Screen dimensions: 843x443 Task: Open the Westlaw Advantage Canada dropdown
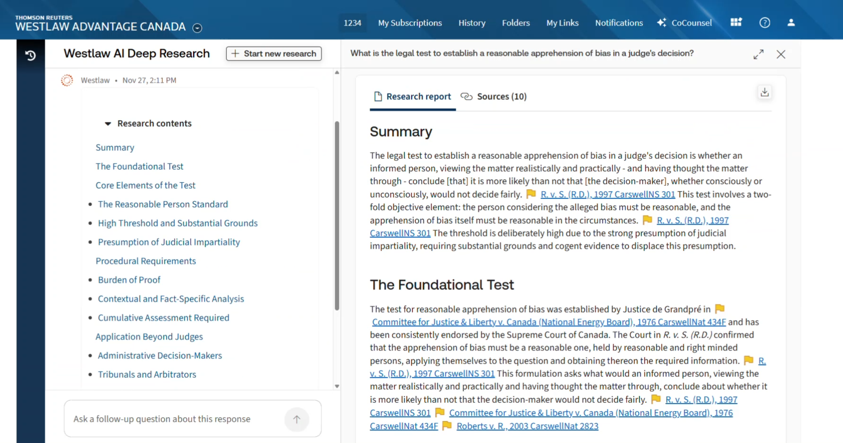(x=197, y=28)
